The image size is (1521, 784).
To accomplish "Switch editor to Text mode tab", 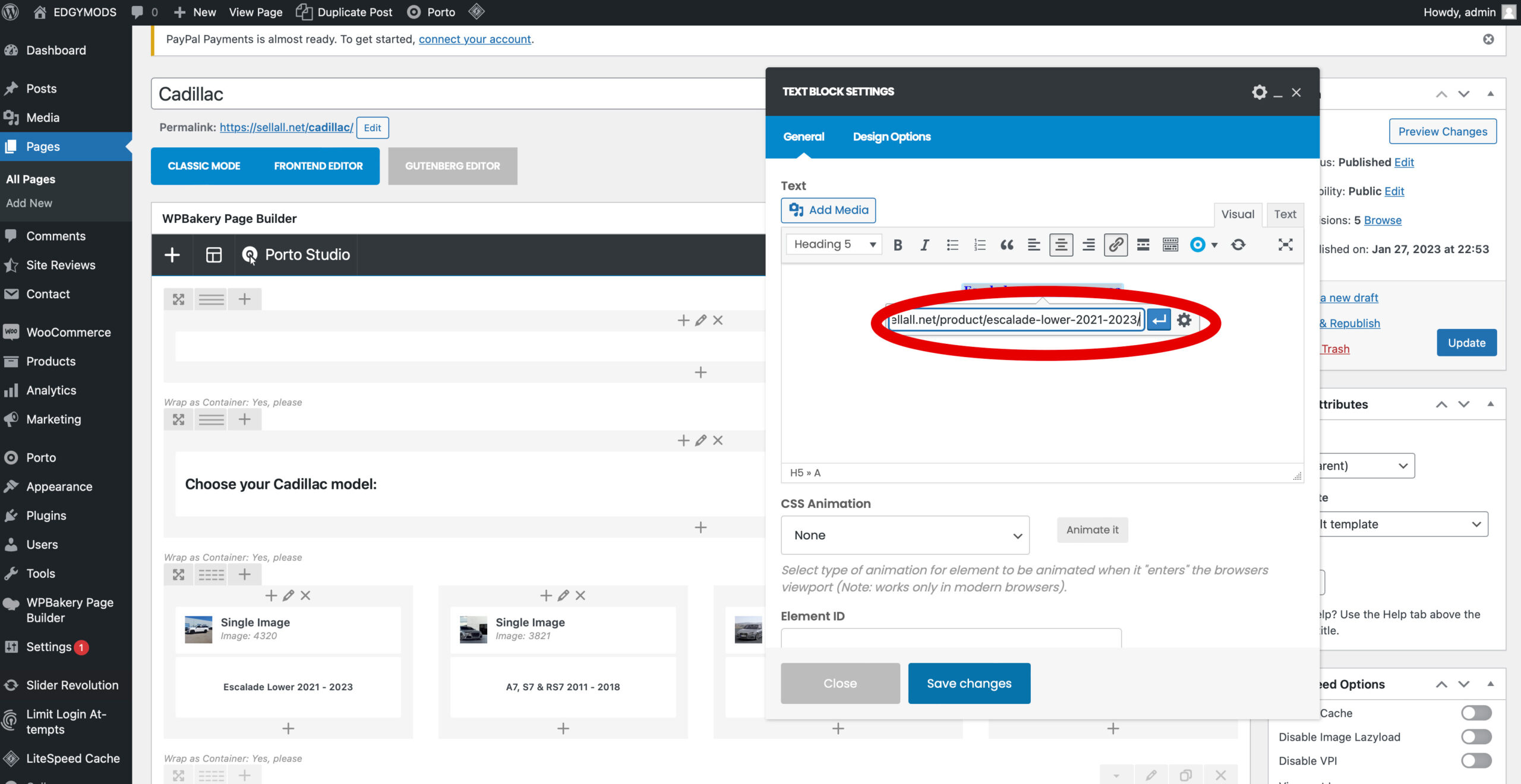I will click(1285, 214).
